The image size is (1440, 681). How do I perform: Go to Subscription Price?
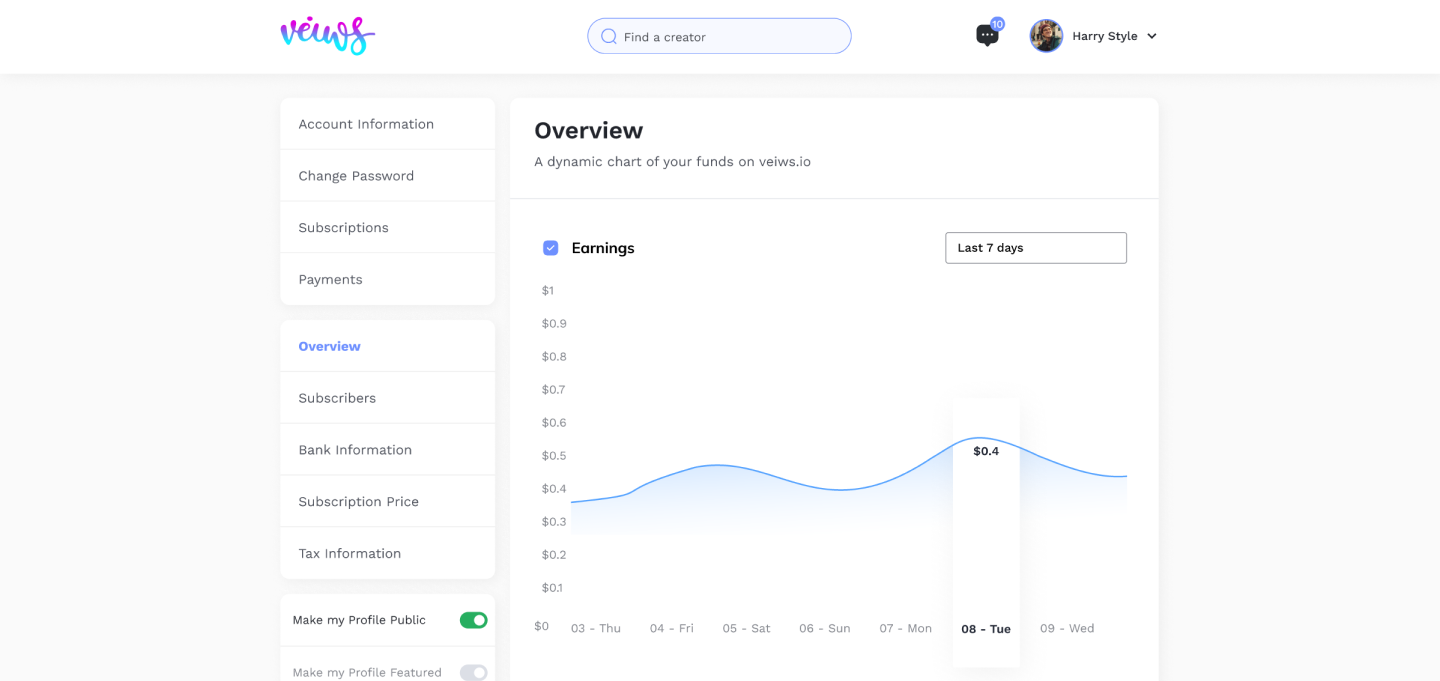point(387,501)
